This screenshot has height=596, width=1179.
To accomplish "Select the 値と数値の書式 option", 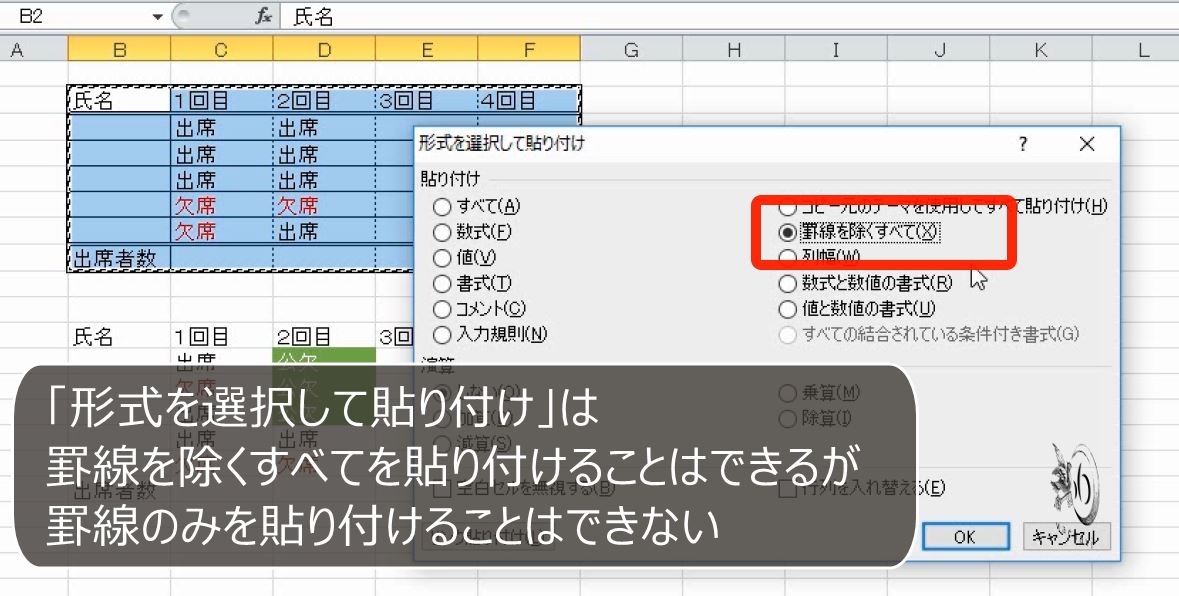I will [x=787, y=307].
